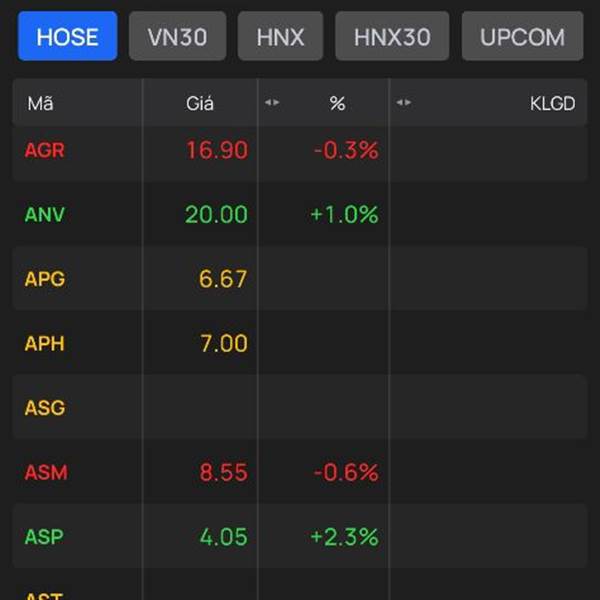Click the arrows icon beside KLGD column
Image resolution: width=600 pixels, height=600 pixels.
point(404,103)
